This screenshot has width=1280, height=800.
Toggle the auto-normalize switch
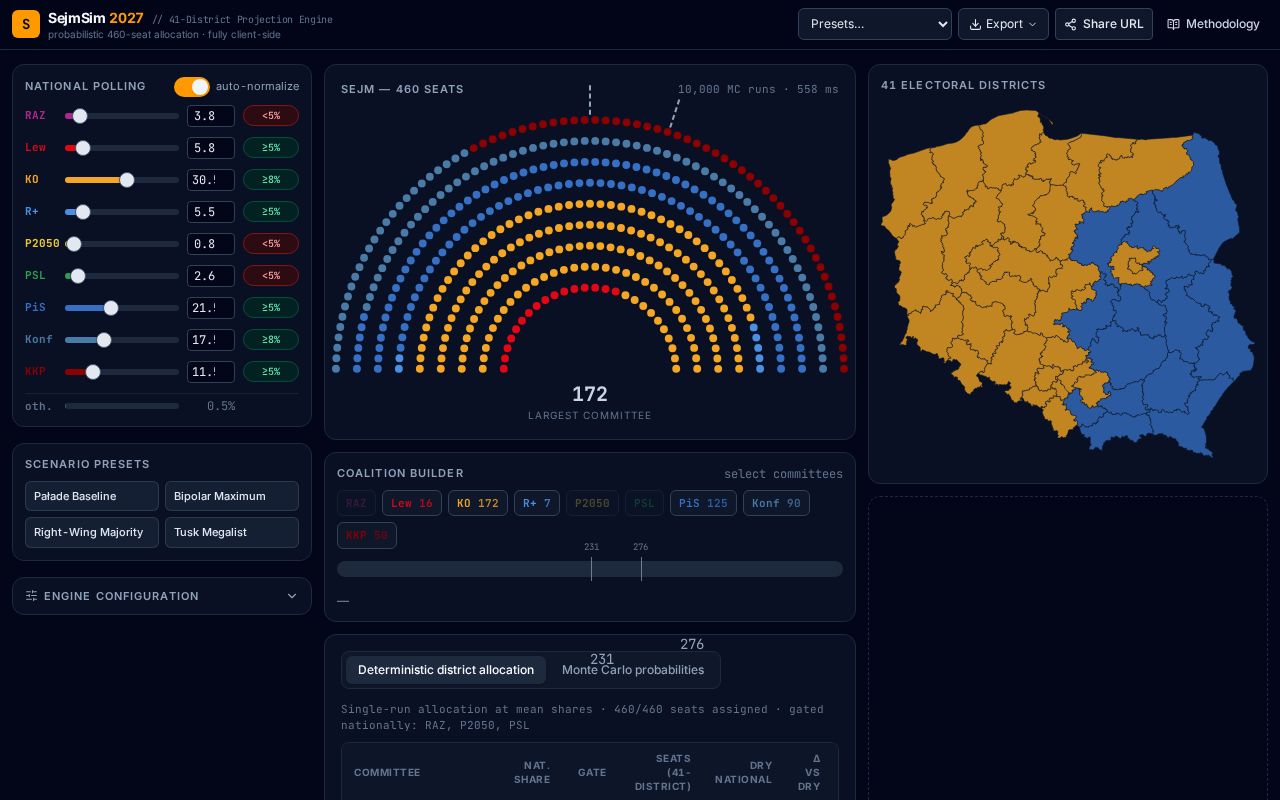tap(192, 87)
